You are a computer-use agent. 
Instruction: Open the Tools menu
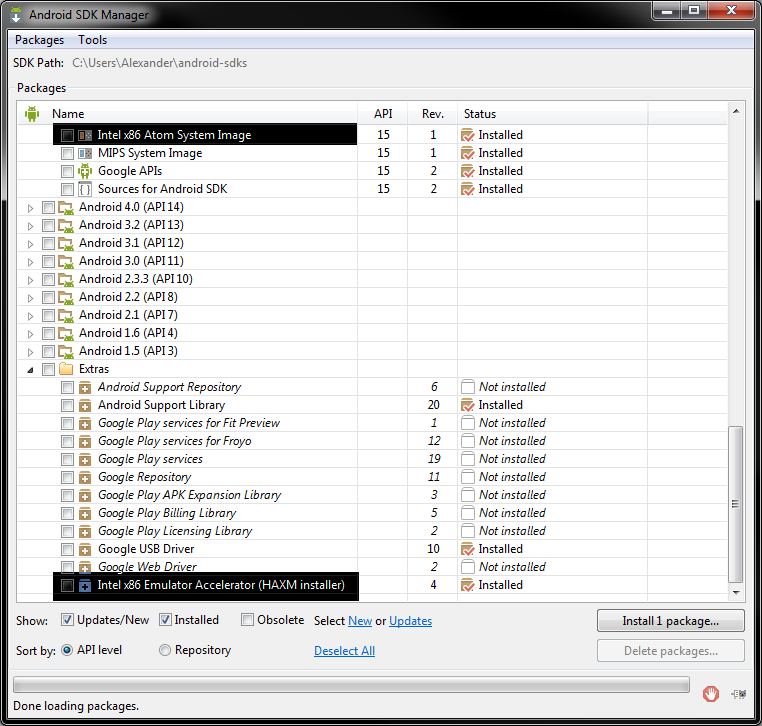click(92, 40)
